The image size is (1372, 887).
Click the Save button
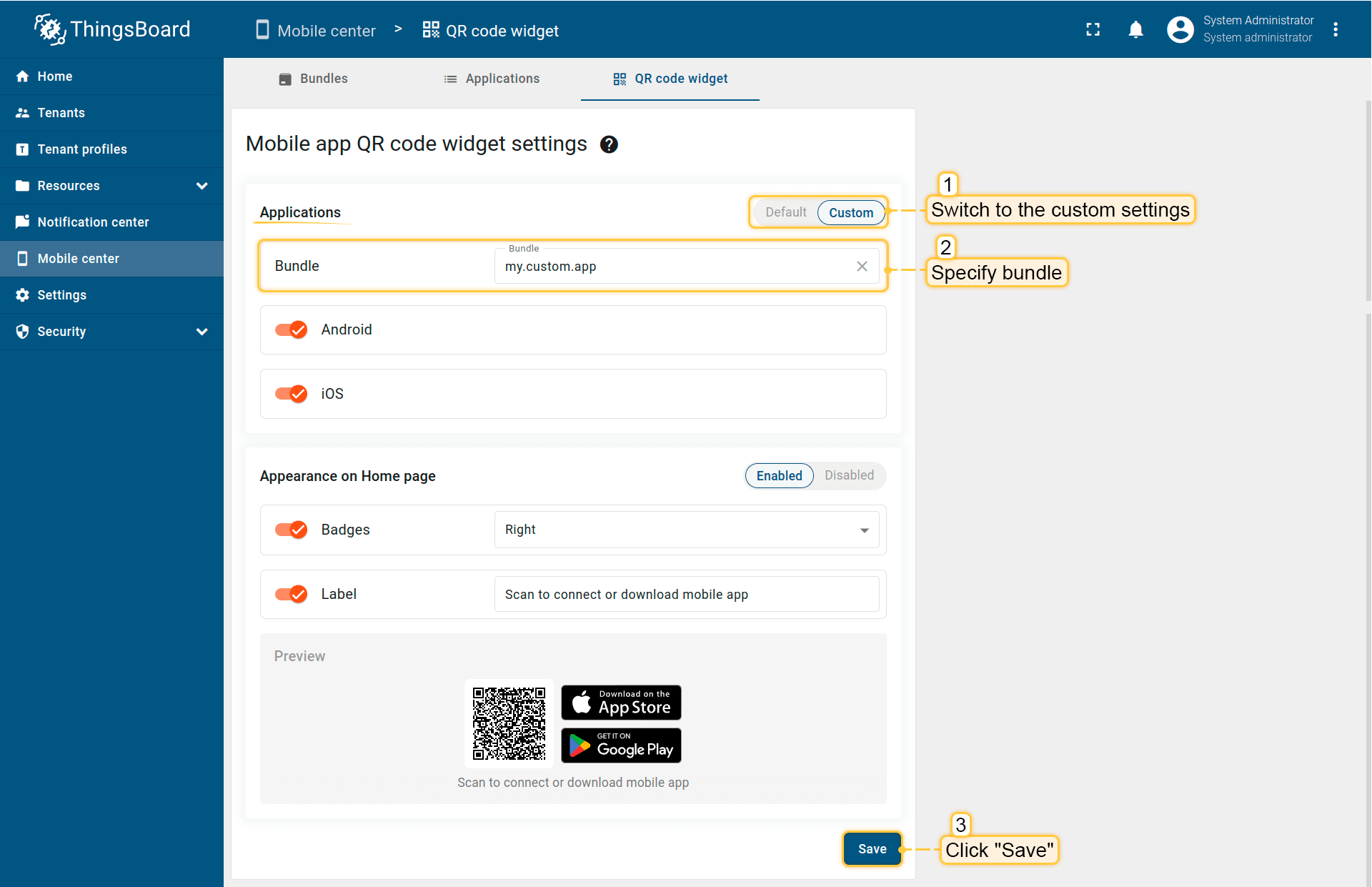coord(872,848)
